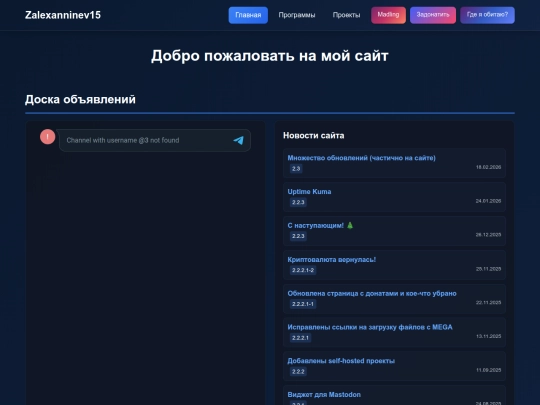540x405 pixels.
Task: Open the Главная navigation tab
Action: 248,15
